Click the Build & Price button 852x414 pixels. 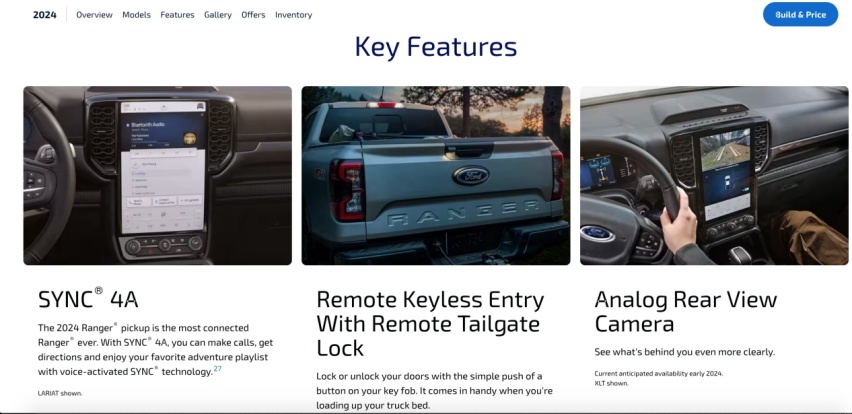point(800,15)
